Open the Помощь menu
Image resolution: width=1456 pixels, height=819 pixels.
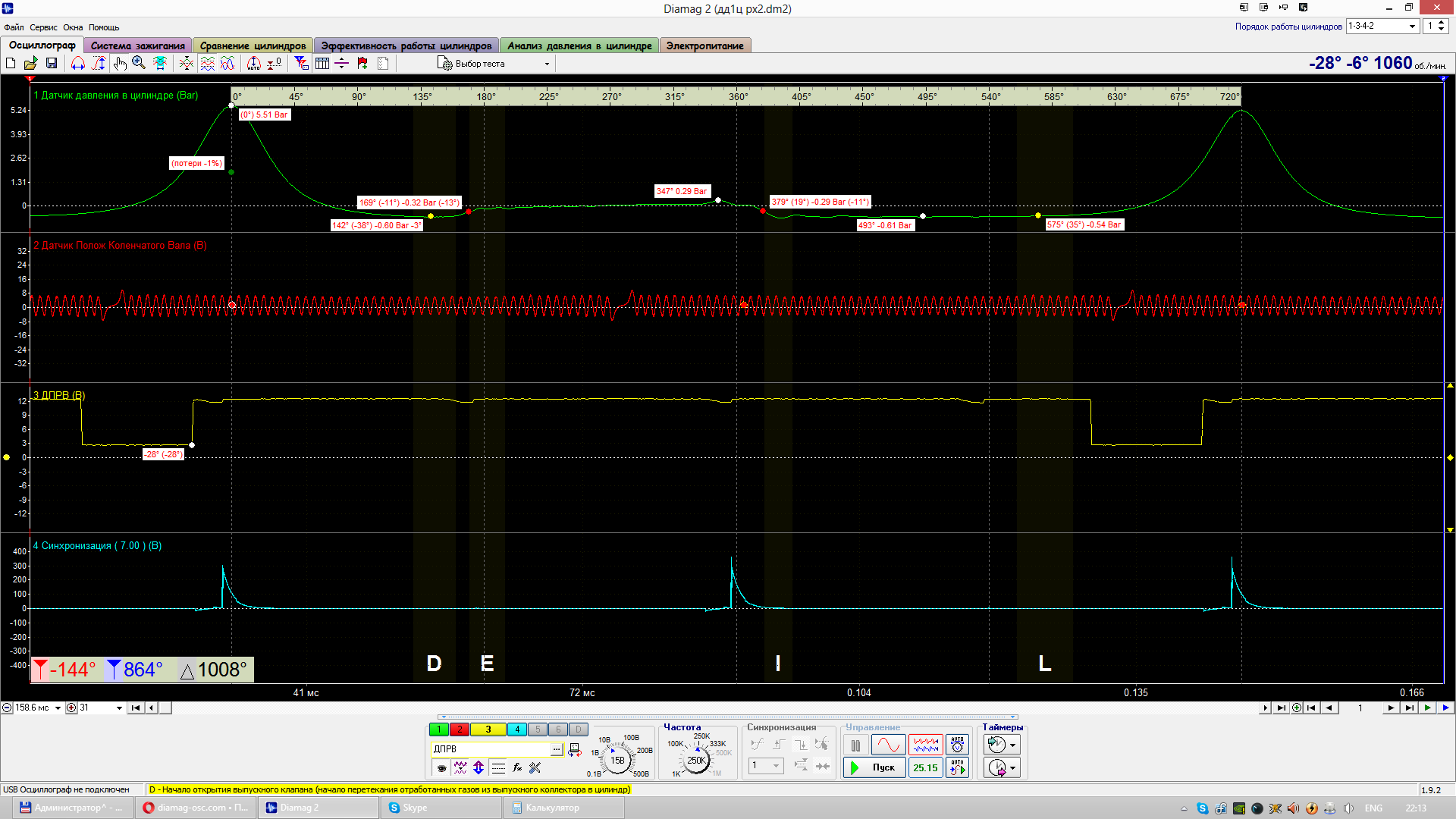[104, 27]
